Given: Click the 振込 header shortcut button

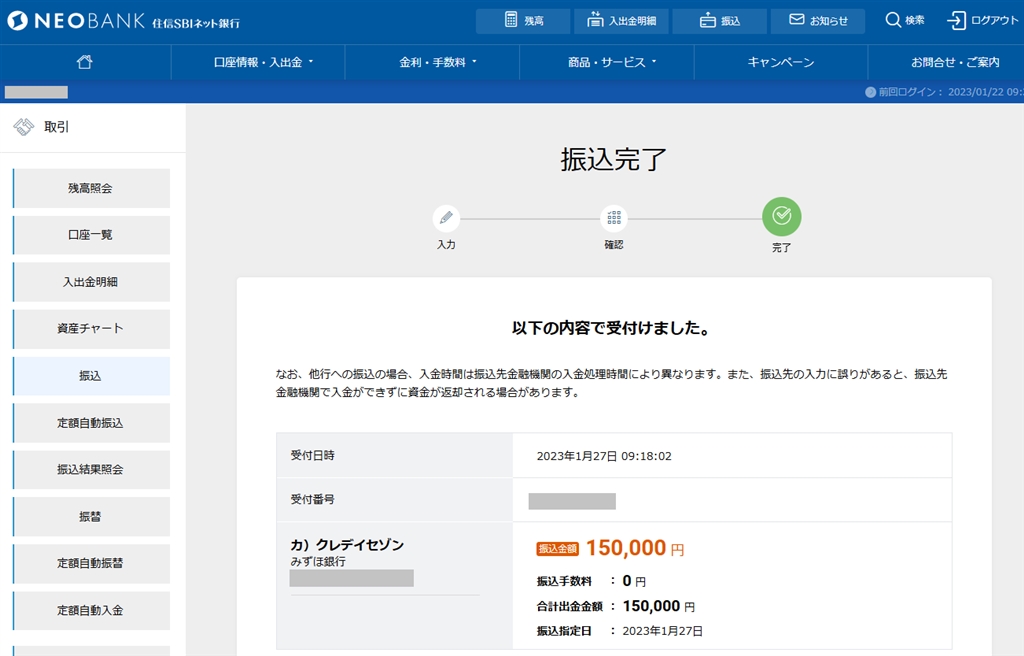Looking at the screenshot, I should pyautogui.click(x=720, y=21).
